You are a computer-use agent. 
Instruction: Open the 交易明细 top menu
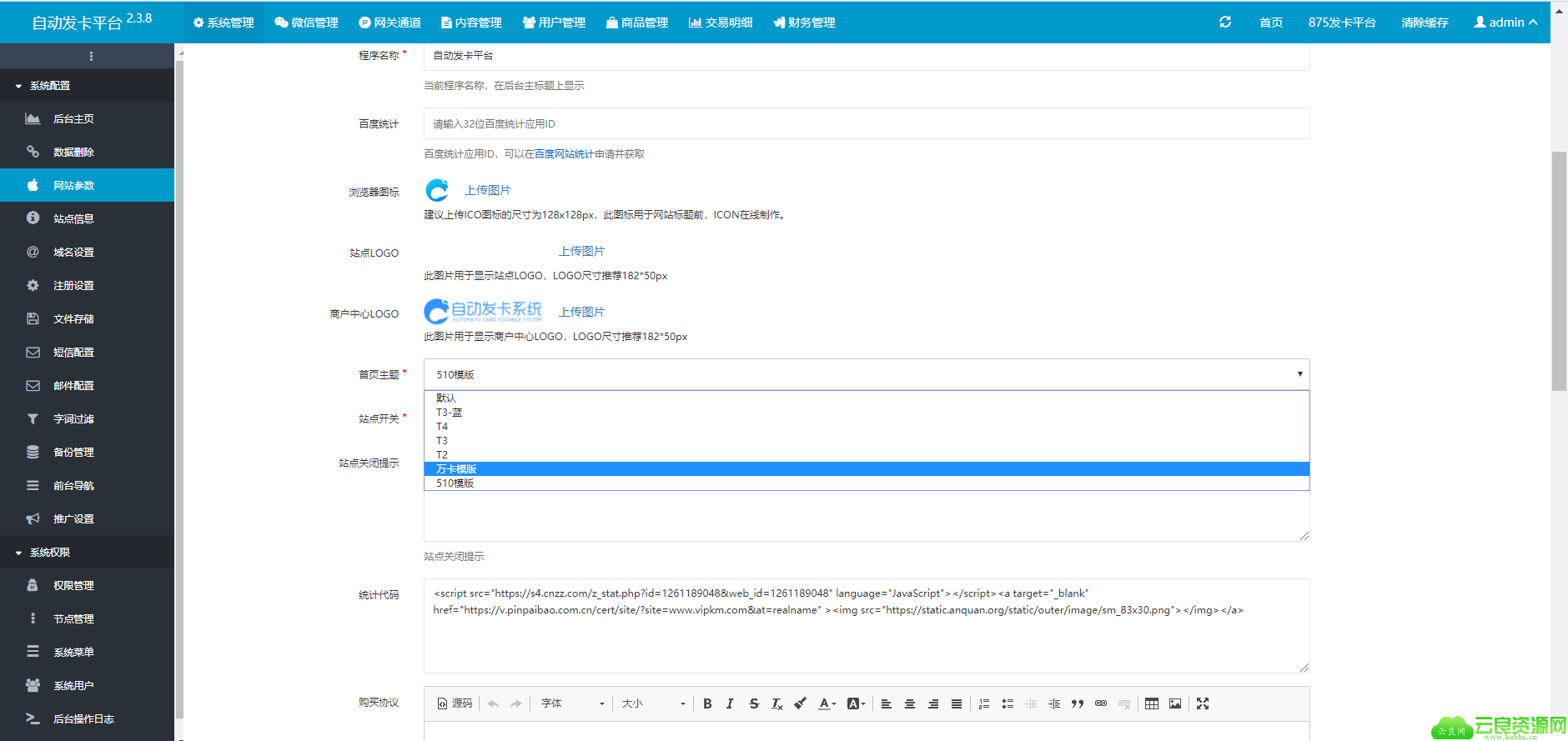(x=721, y=23)
